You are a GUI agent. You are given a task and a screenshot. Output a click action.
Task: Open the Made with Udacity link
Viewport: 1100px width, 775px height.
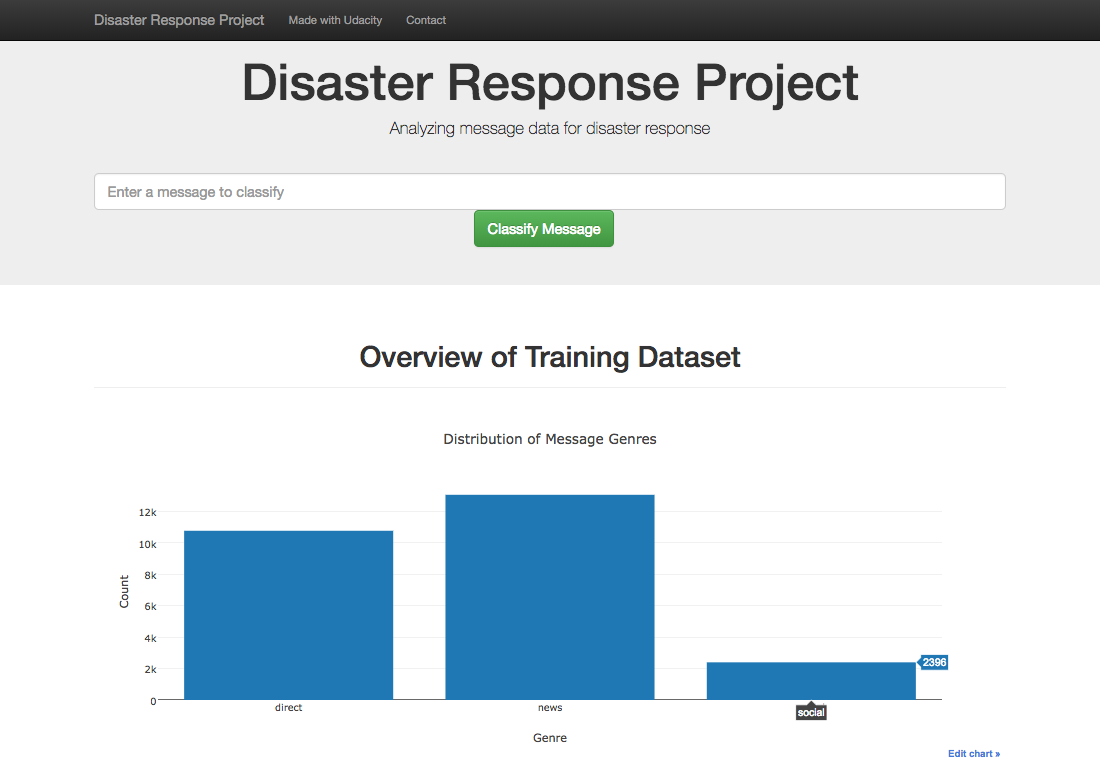point(335,20)
